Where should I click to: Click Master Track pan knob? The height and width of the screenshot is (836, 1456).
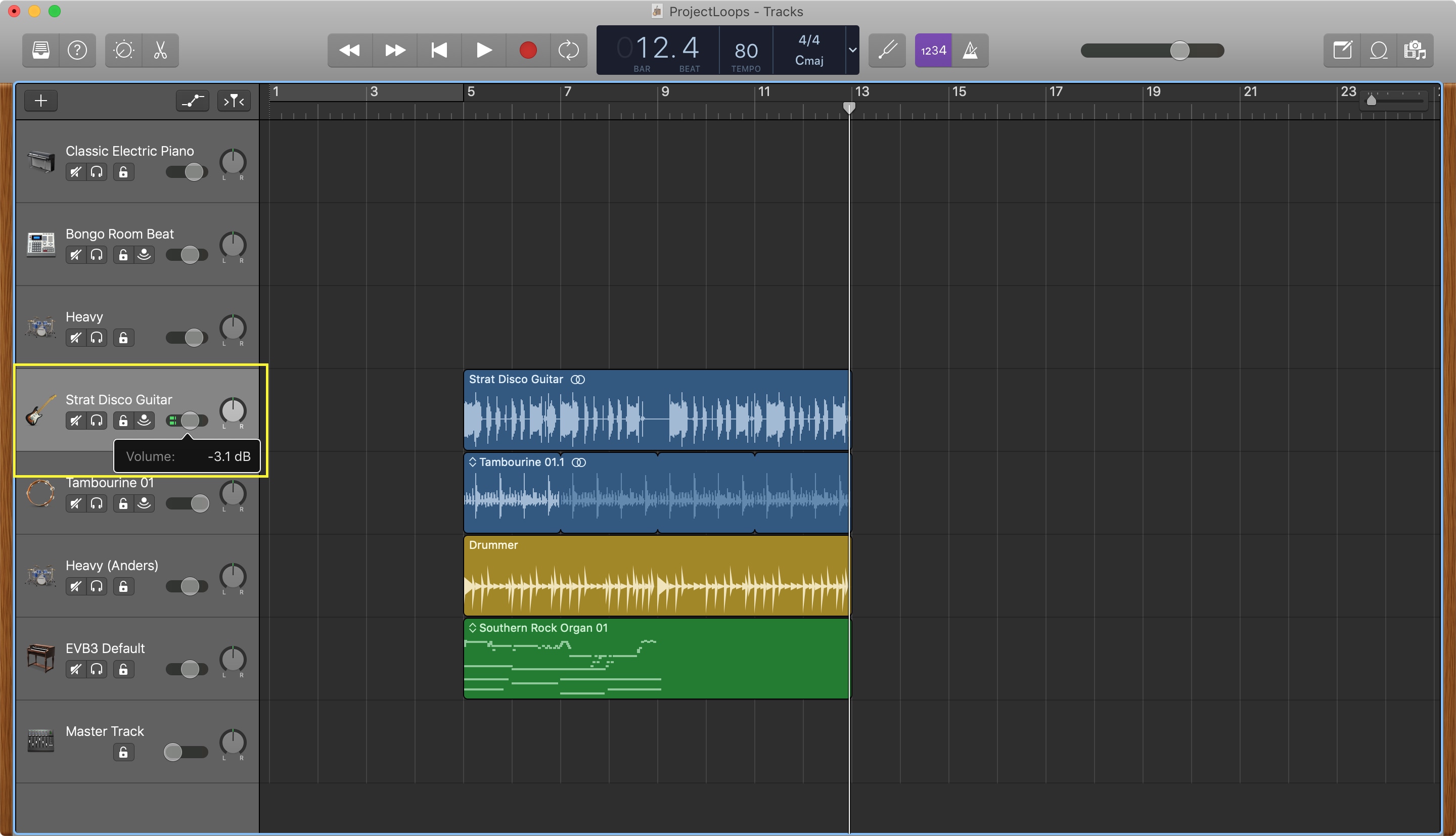pyautogui.click(x=233, y=742)
